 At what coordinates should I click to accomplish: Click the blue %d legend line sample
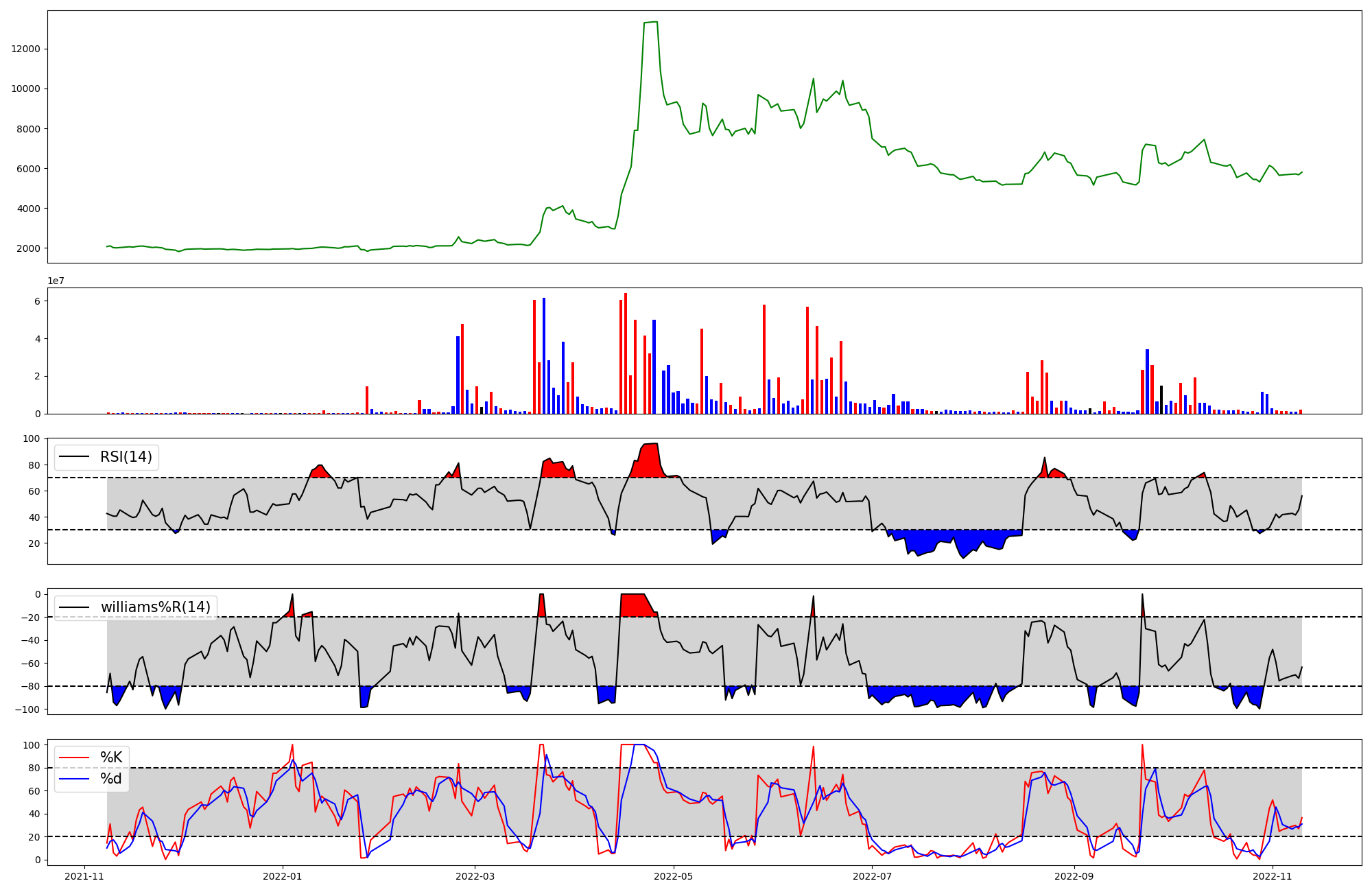click(74, 779)
